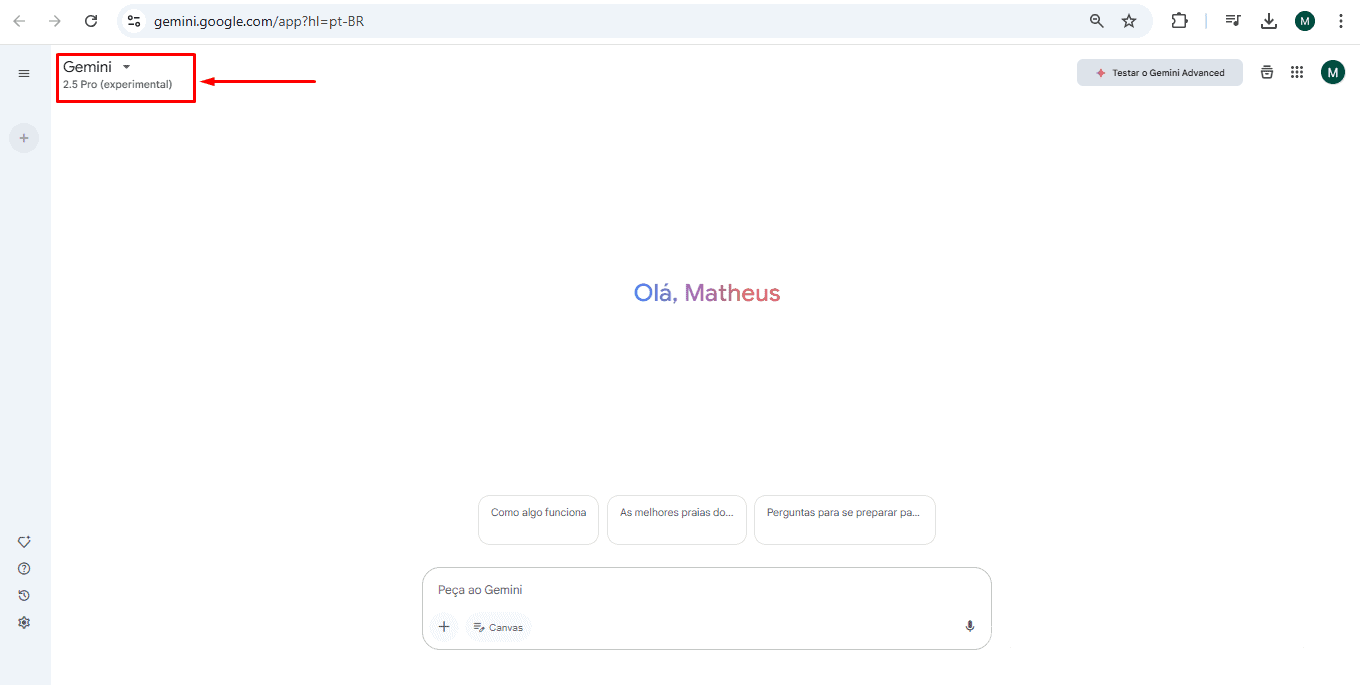1360x685 pixels.
Task: Go forward in browser history
Action: (x=55, y=21)
